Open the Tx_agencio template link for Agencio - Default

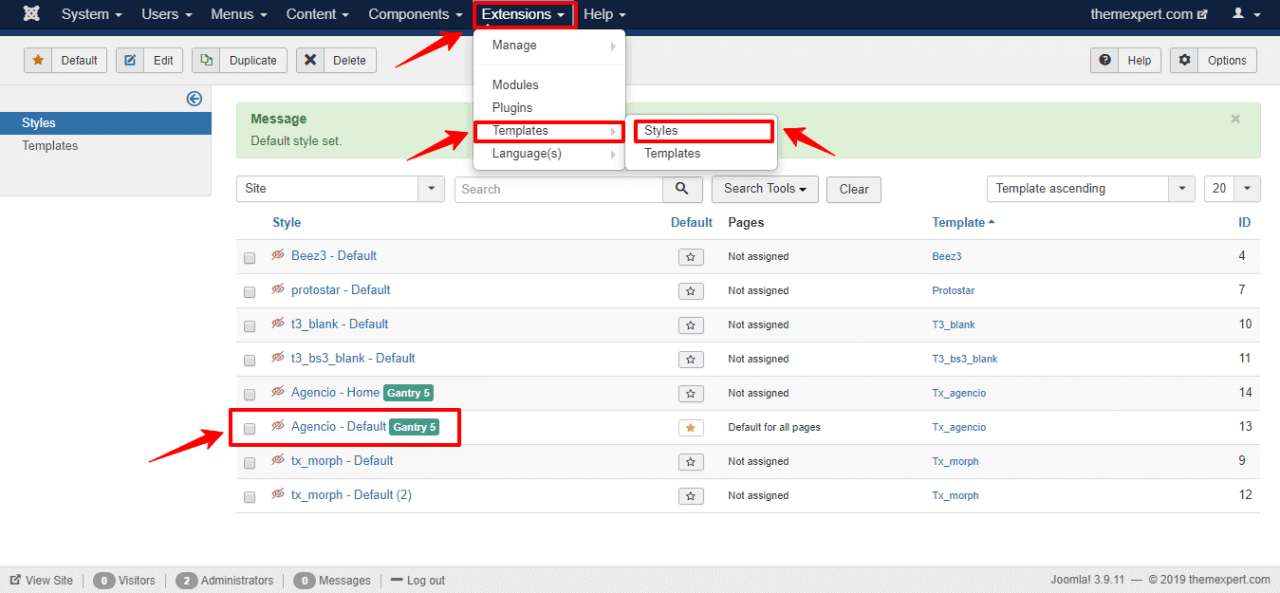(x=959, y=427)
